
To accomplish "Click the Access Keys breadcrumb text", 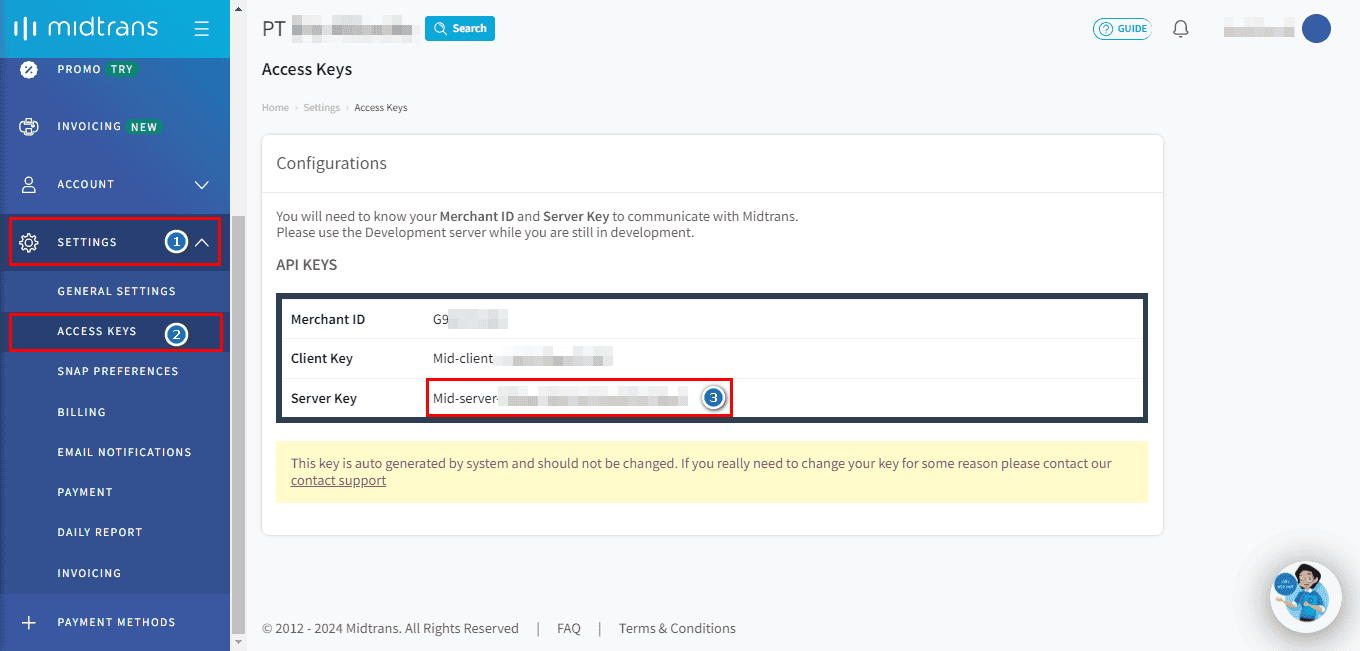I will [381, 108].
